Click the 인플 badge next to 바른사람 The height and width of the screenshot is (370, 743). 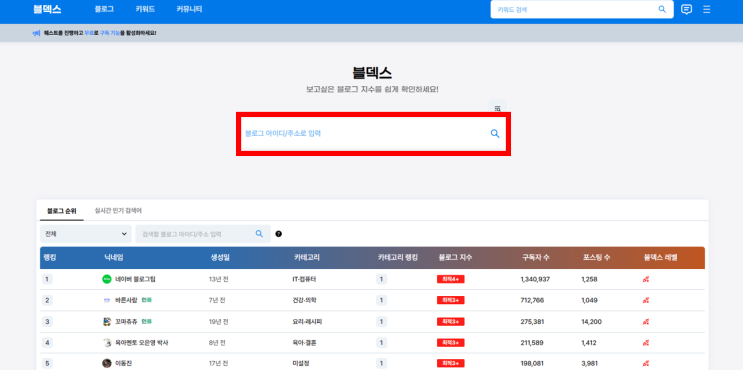pyautogui.click(x=146, y=300)
